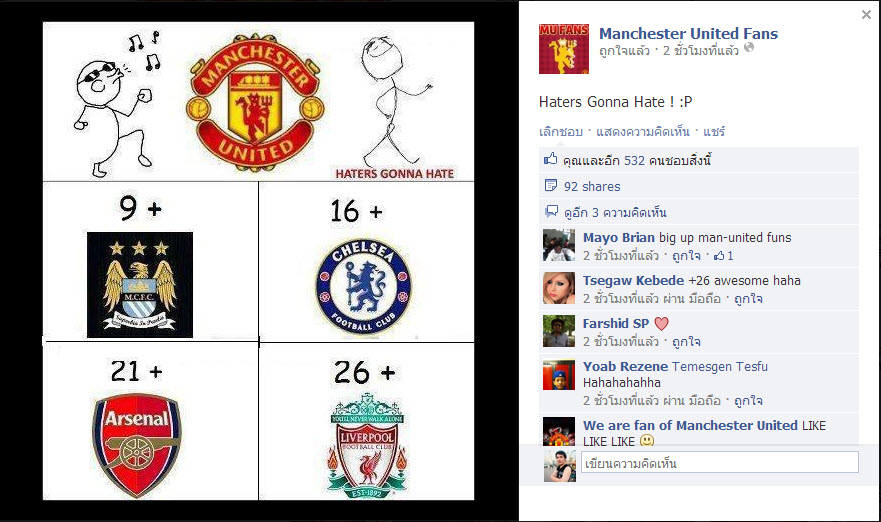Viewport: 881px width, 522px height.
Task: Open Tsegaw Kebede's profile picture
Action: pyautogui.click(x=559, y=288)
